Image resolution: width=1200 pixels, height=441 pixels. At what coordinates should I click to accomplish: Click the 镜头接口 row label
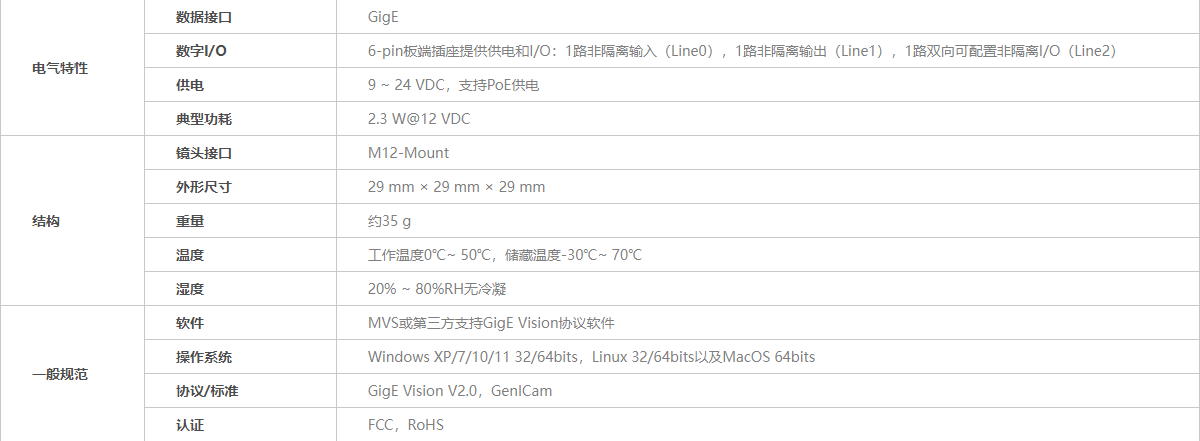coord(204,153)
